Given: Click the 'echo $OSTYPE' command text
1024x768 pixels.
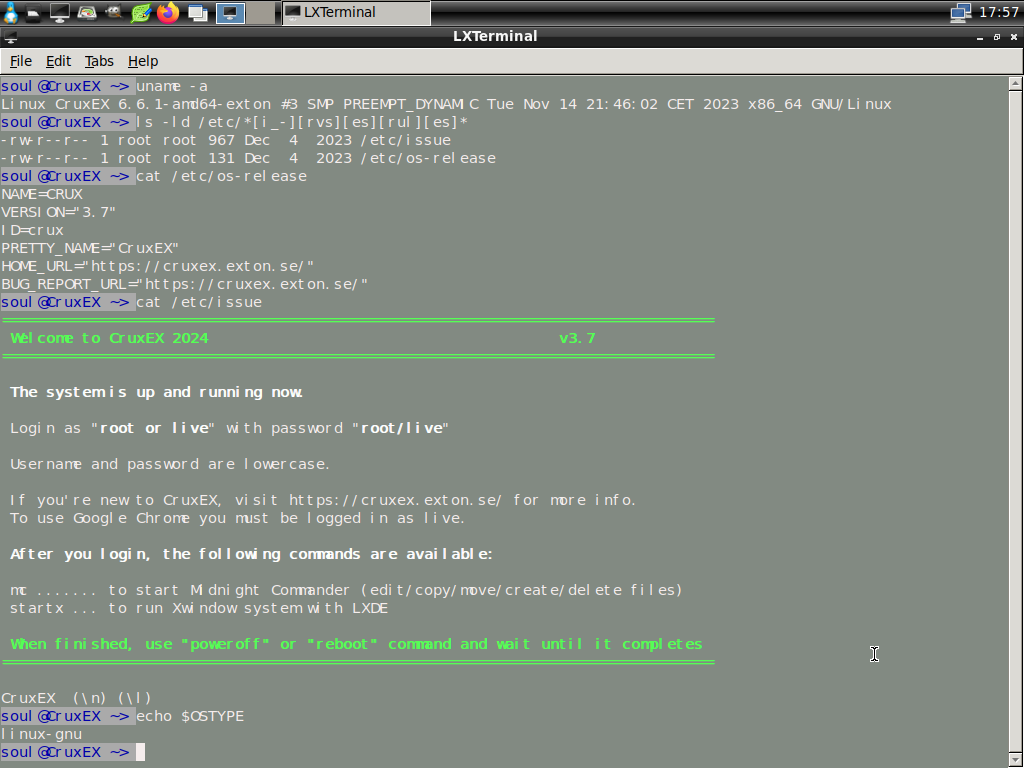Looking at the screenshot, I should [189, 716].
